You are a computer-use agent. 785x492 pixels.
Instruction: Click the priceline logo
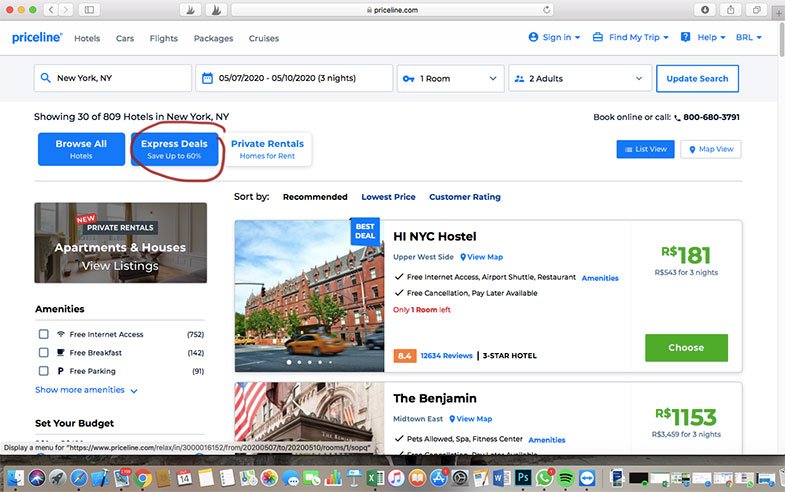(x=37, y=38)
